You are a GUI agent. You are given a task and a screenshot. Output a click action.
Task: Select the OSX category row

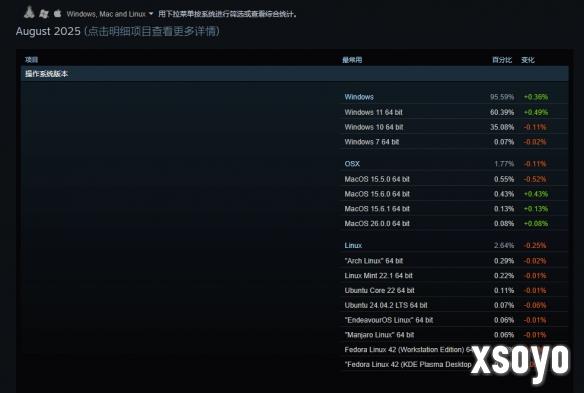[454, 164]
